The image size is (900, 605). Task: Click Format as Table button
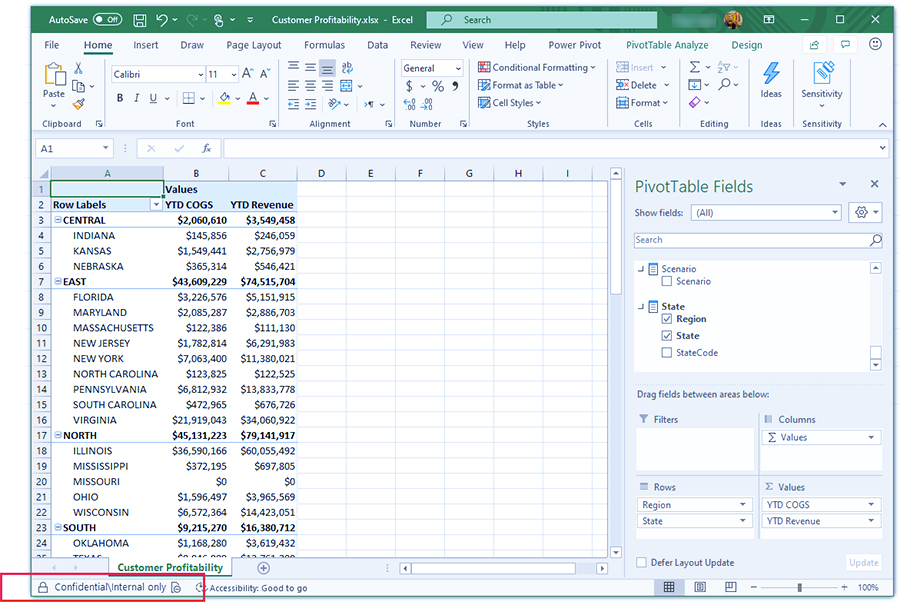[x=521, y=86]
